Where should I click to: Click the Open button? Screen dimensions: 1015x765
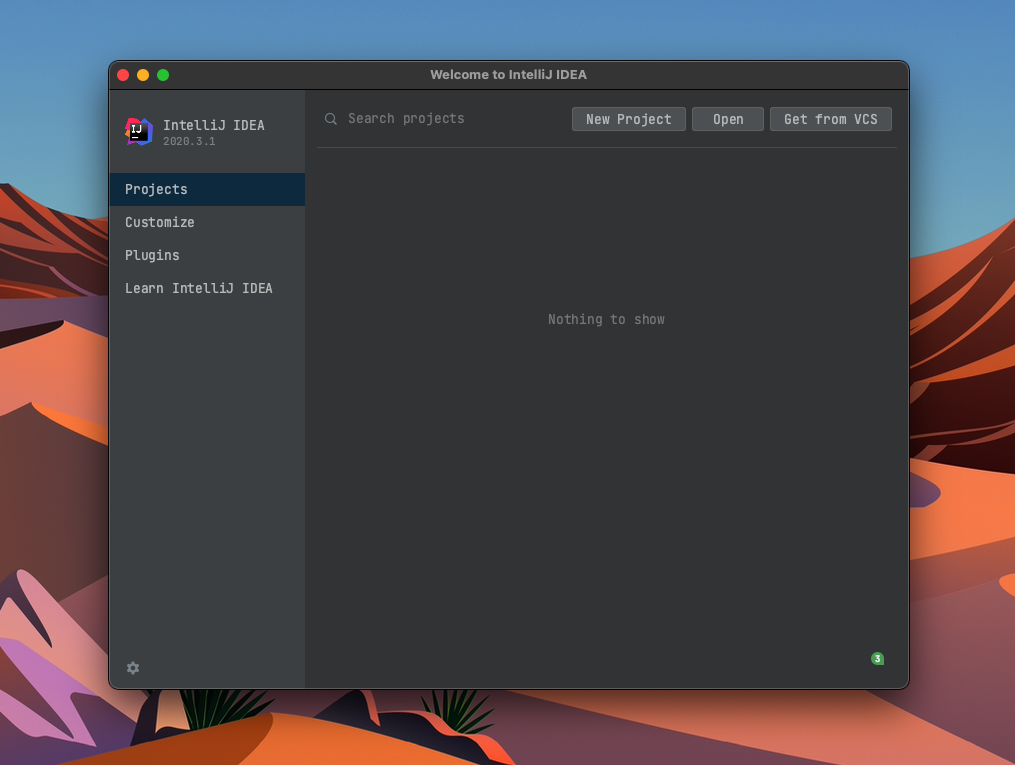(728, 119)
